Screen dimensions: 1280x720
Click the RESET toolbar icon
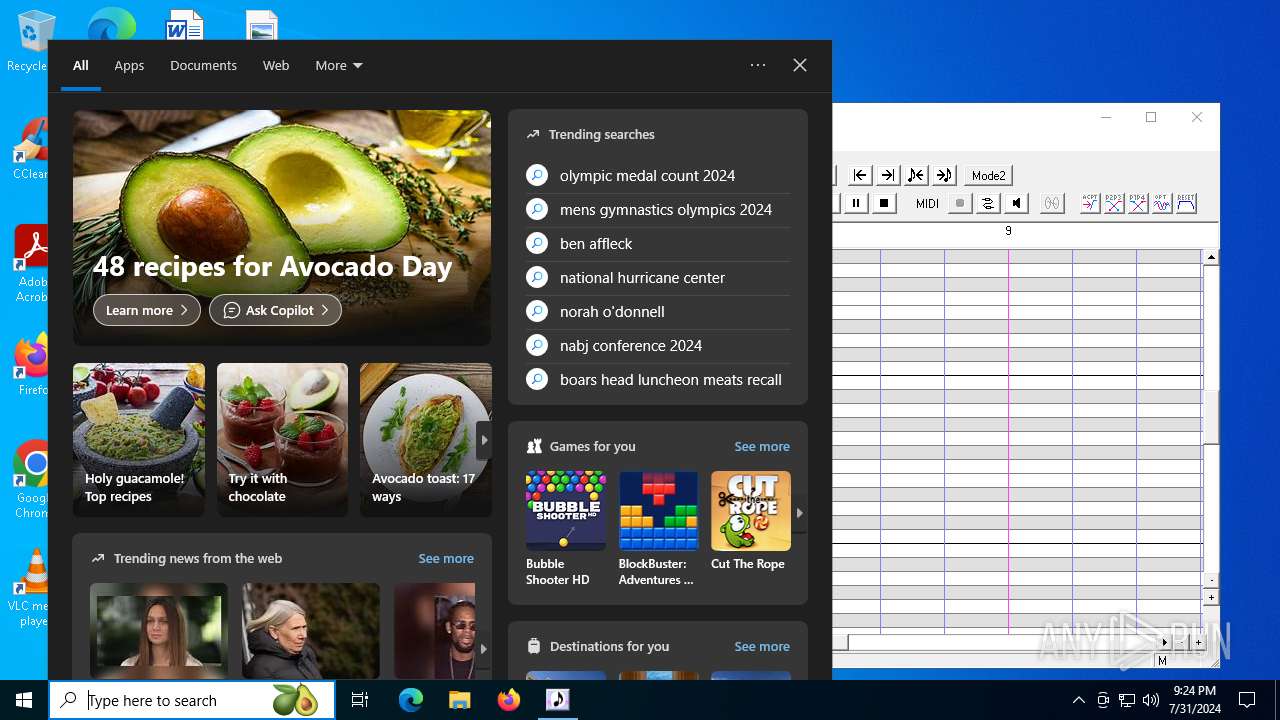pos(1186,203)
